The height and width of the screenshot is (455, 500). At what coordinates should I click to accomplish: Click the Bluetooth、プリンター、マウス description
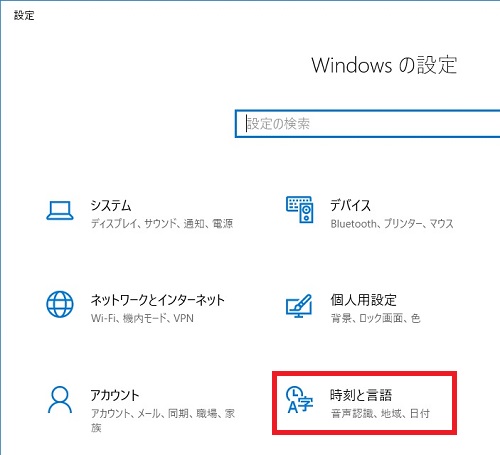[392, 224]
